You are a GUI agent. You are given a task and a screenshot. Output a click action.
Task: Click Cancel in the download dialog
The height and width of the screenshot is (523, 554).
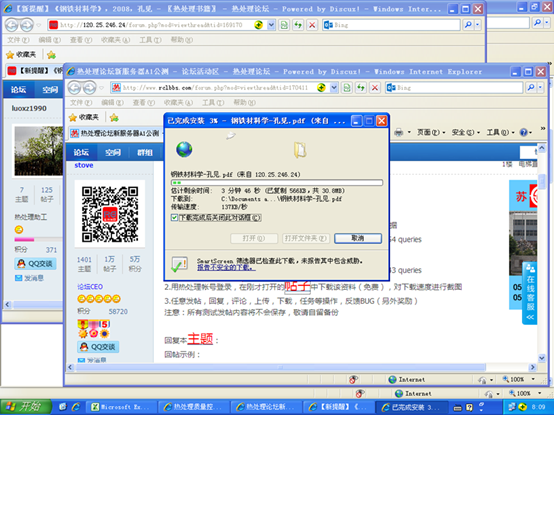tap(358, 238)
